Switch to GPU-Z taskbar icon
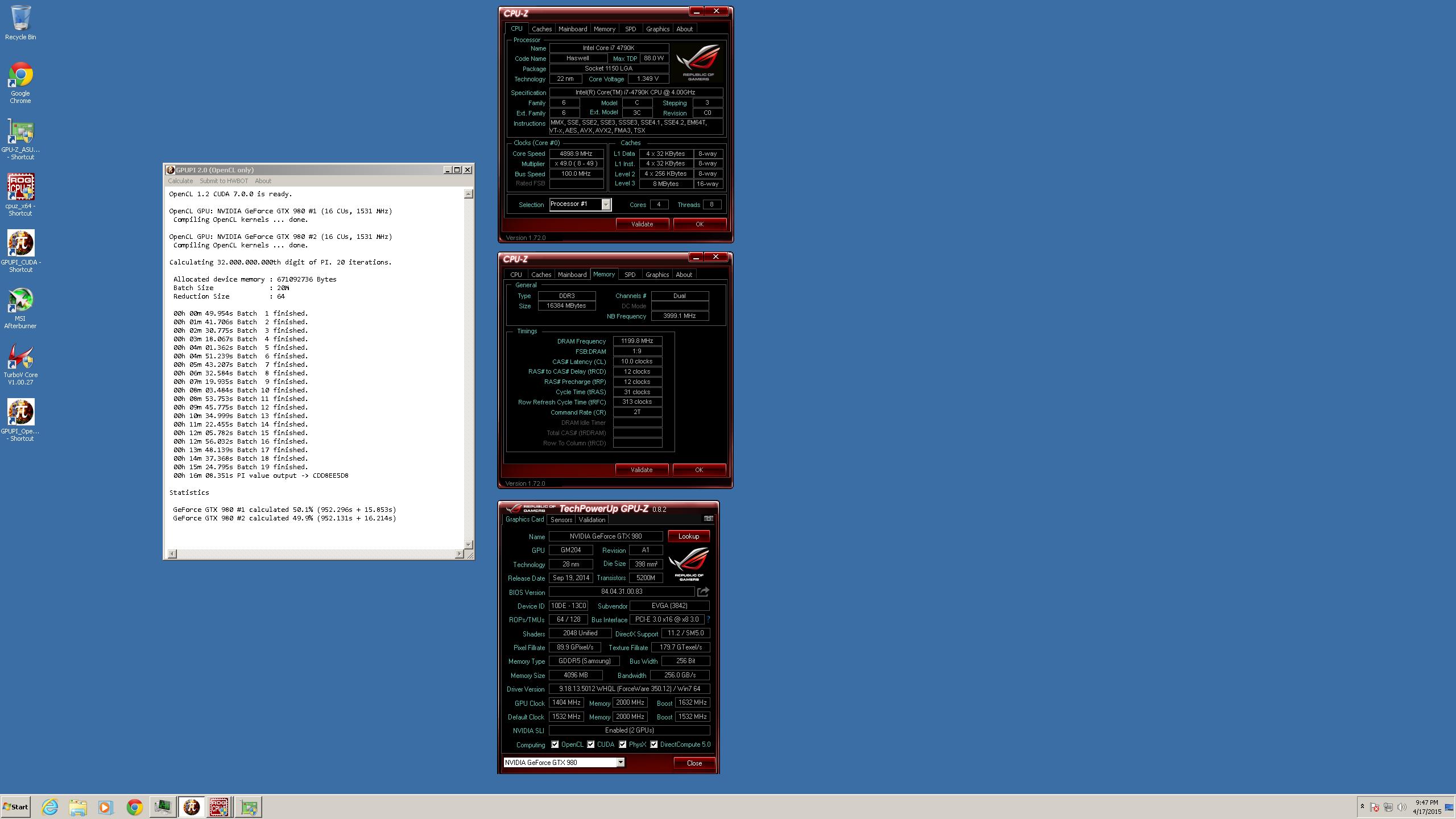This screenshot has width=1456, height=819. [249, 807]
